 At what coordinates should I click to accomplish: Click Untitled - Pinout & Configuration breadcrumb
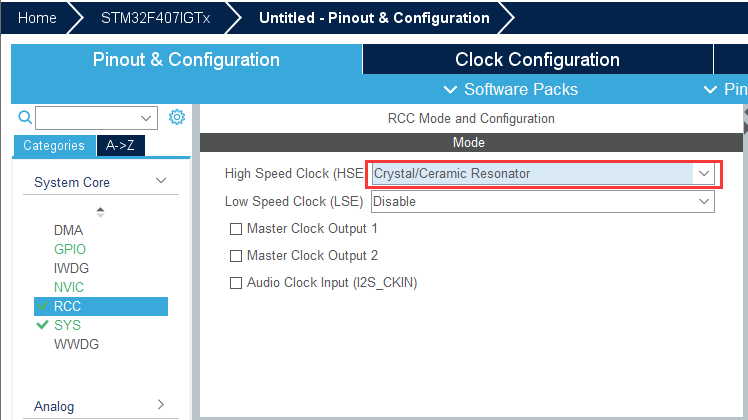[374, 18]
